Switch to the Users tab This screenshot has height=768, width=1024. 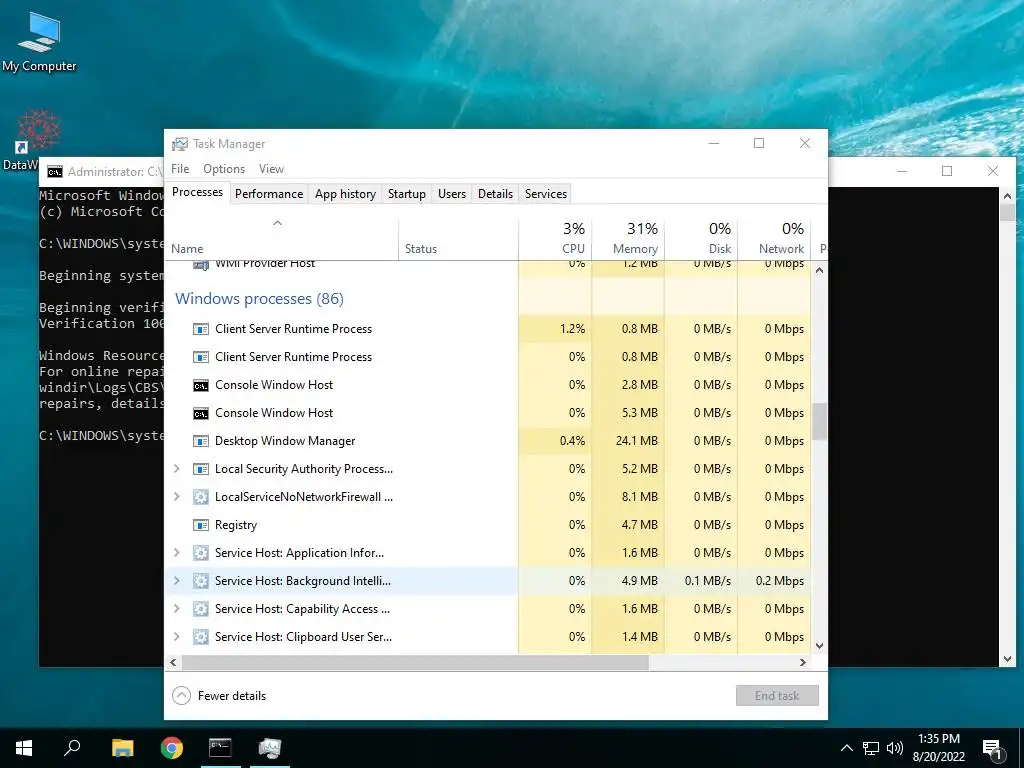pos(452,194)
